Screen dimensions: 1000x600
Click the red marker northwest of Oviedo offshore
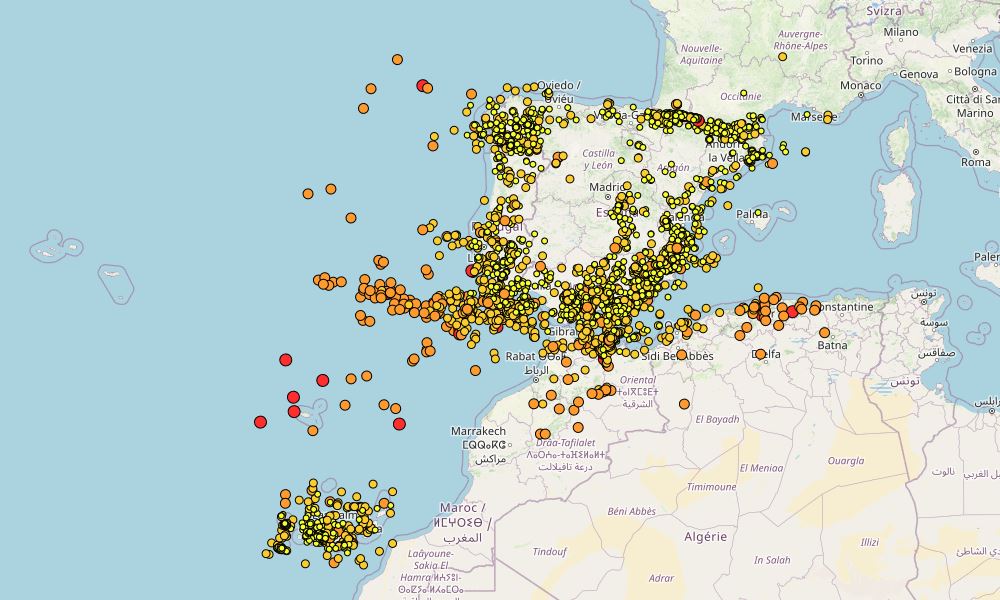coord(423,85)
